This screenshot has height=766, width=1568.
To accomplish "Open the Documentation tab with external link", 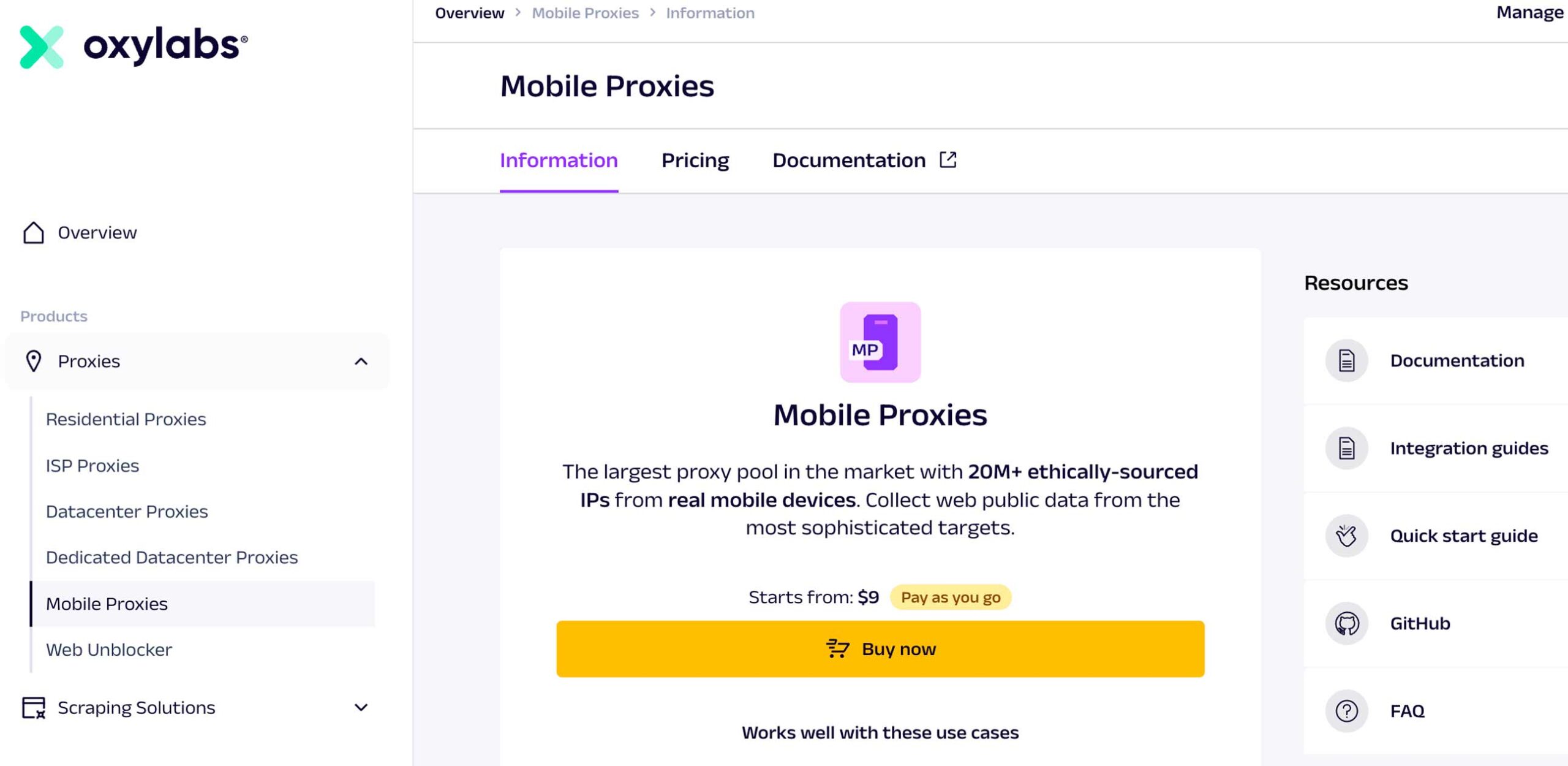I will [864, 161].
